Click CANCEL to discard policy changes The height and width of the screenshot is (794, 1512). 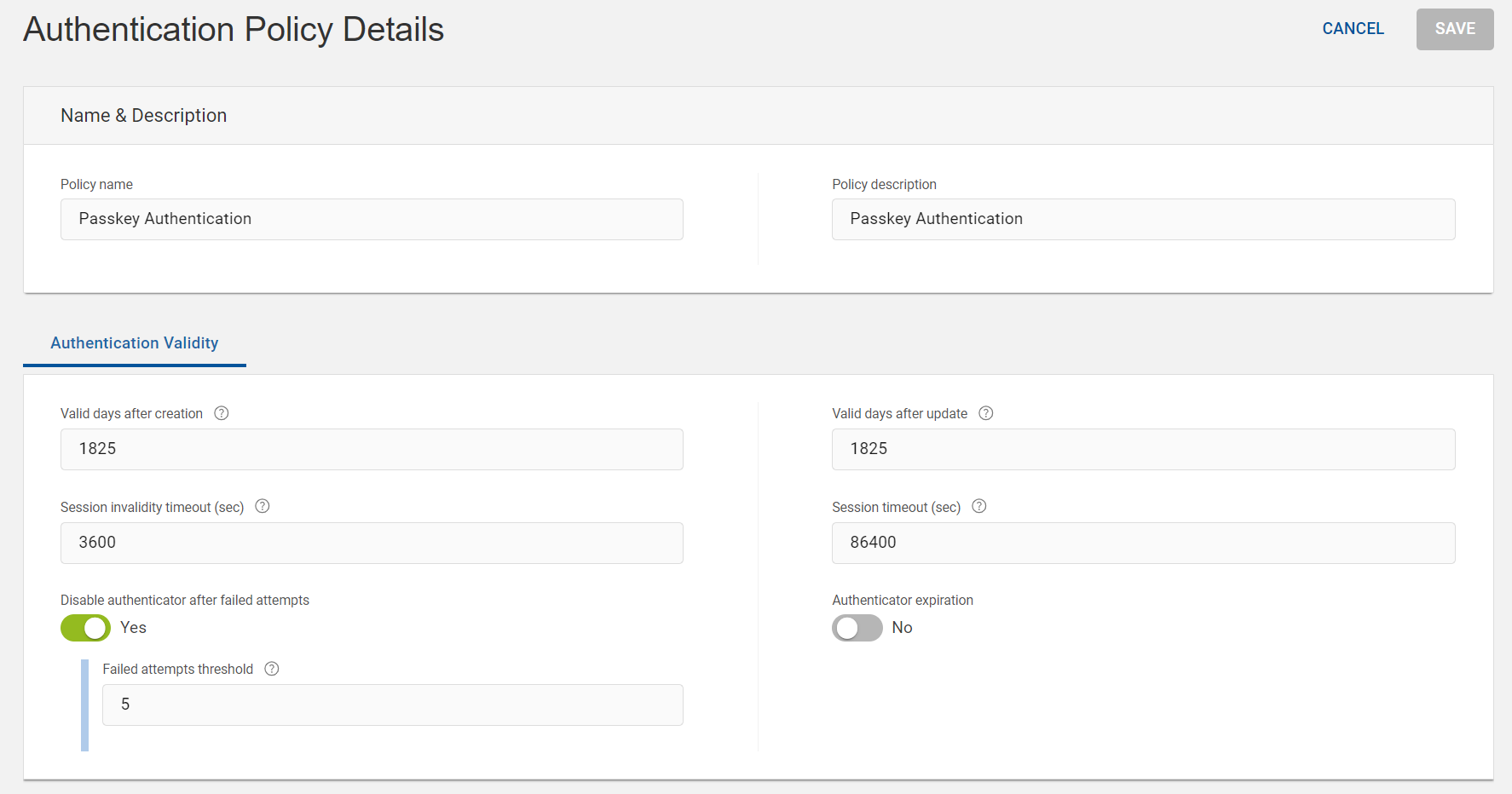click(1353, 29)
